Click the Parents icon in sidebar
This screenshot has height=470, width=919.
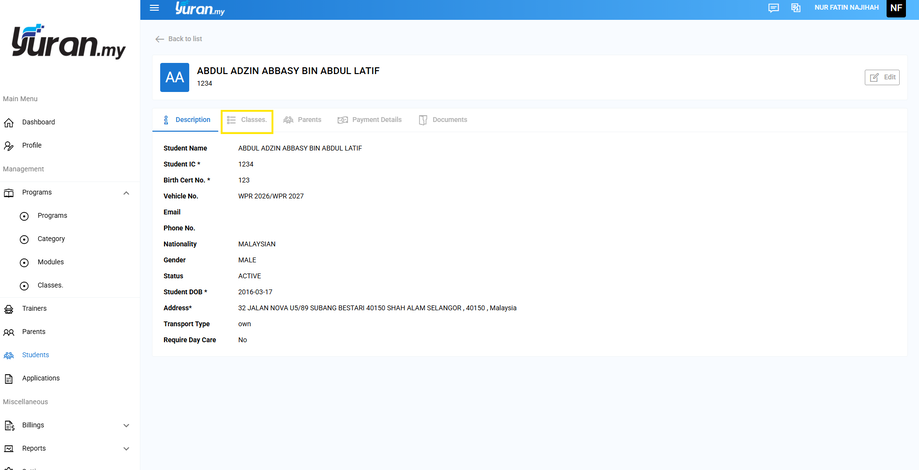(8, 332)
